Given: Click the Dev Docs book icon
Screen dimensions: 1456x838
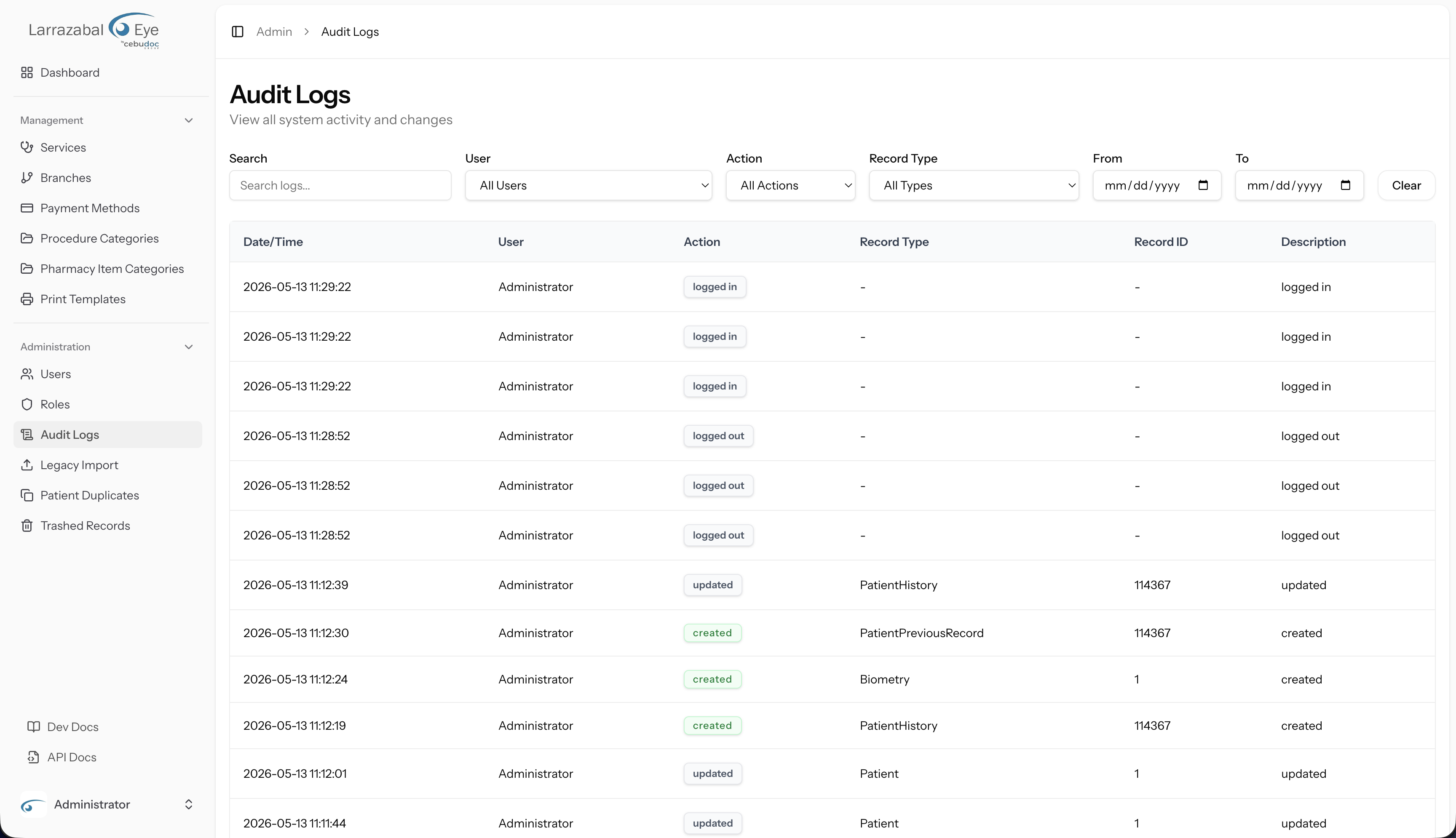Looking at the screenshot, I should (33, 727).
